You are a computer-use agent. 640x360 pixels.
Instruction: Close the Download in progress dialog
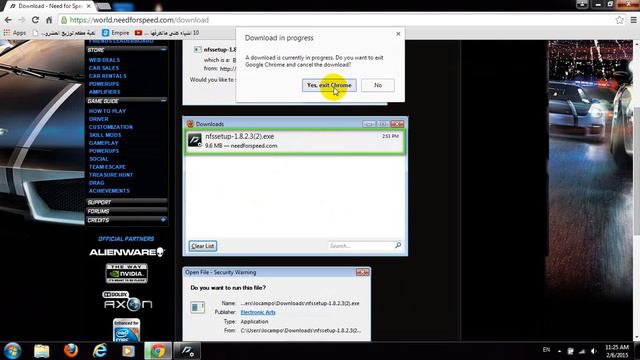coord(398,34)
